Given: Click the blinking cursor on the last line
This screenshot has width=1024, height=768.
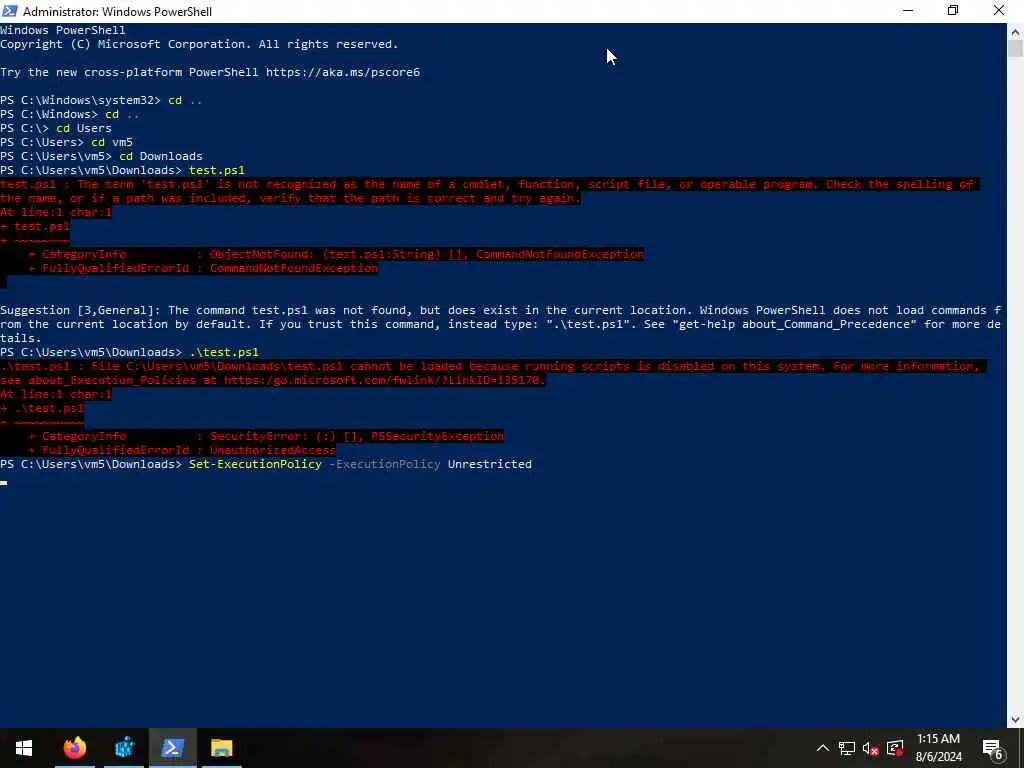Looking at the screenshot, I should (x=4, y=483).
